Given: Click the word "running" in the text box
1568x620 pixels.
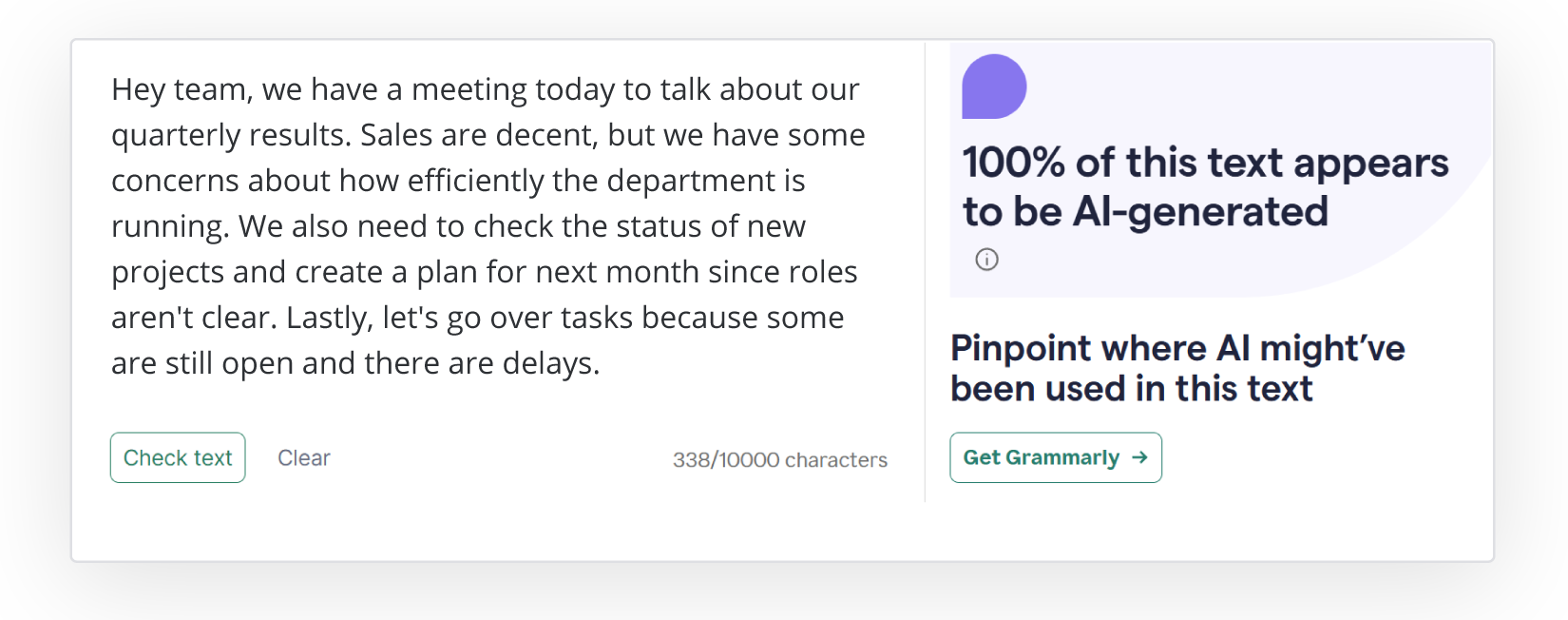Looking at the screenshot, I should [168, 226].
